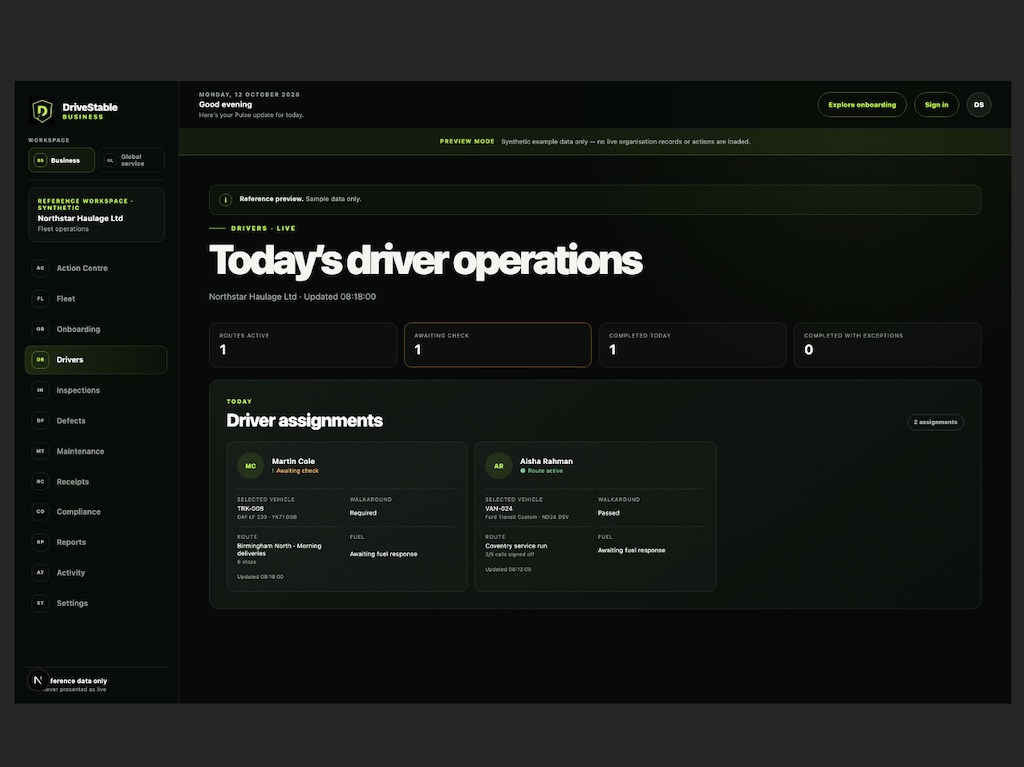The width and height of the screenshot is (1024, 767).
Task: Open the DS user avatar
Action: (979, 105)
